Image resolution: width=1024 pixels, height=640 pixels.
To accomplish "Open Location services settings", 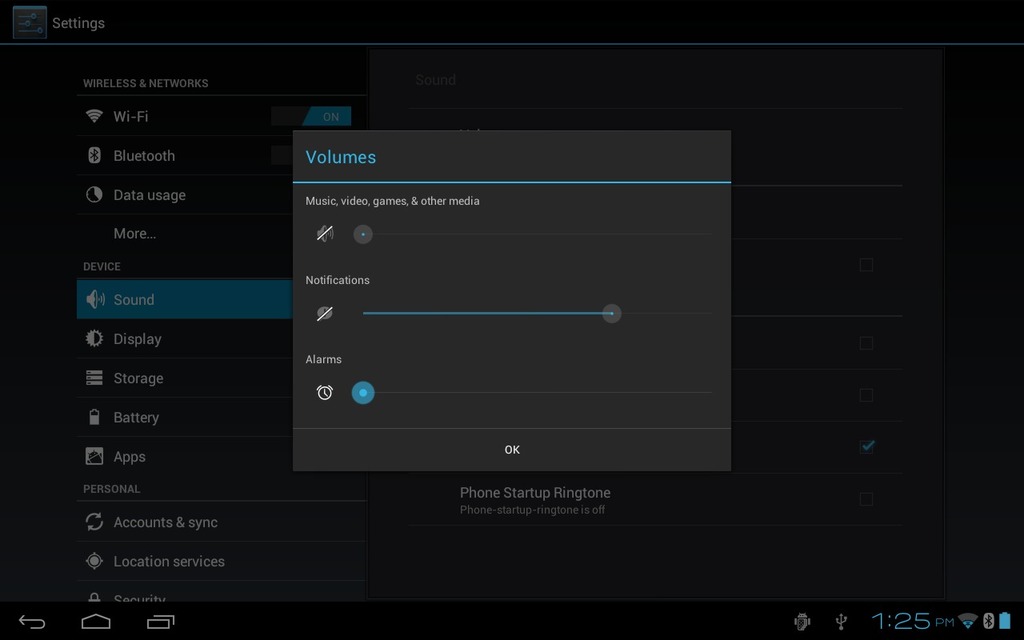I will pos(221,561).
